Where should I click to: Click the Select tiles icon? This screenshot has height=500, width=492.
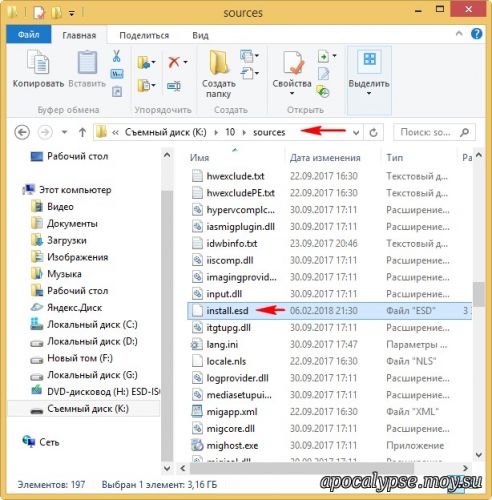369,59
